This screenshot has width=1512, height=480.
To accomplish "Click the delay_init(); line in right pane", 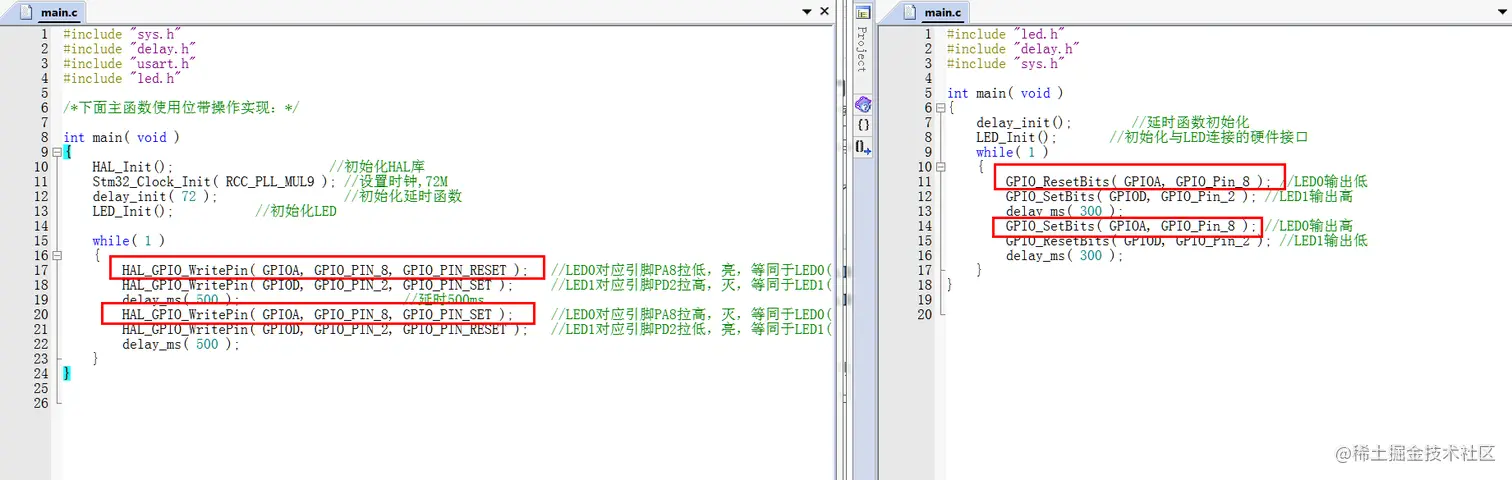I will (x=1024, y=122).
